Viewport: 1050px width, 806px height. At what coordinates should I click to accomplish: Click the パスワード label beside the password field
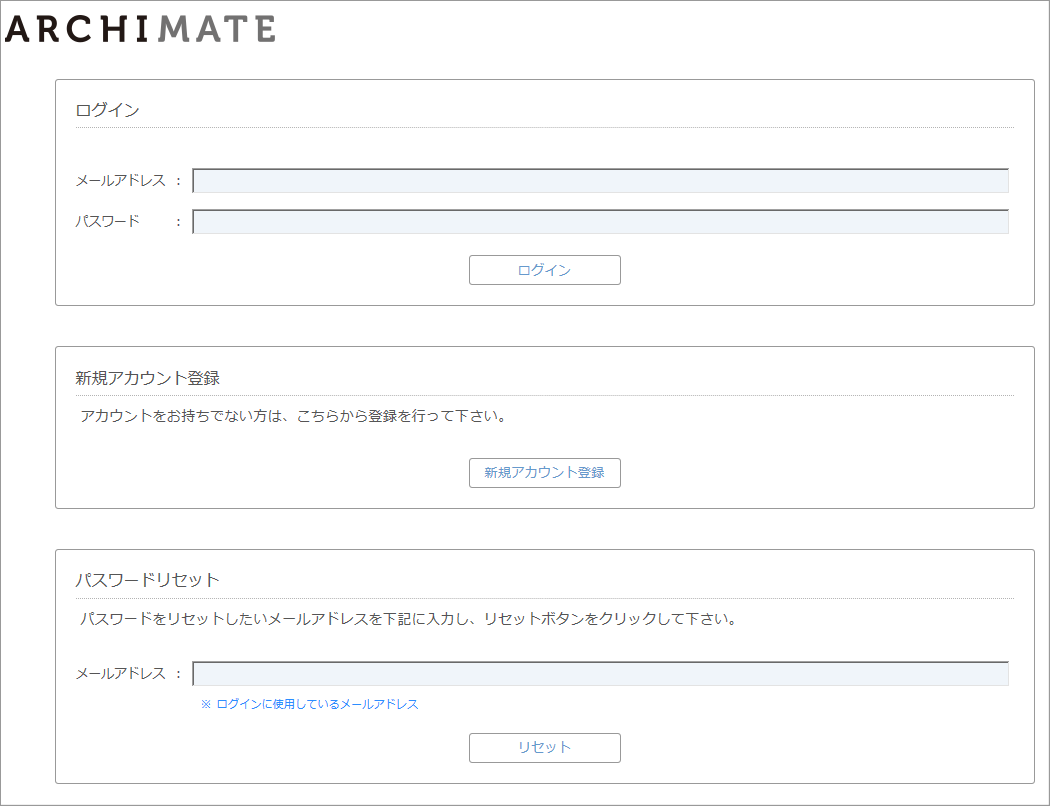point(107,221)
